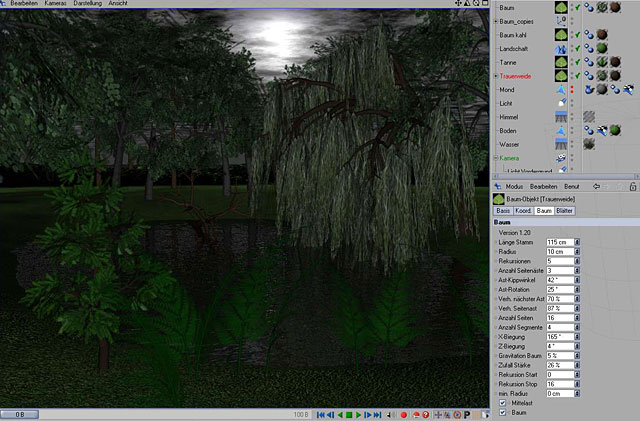Click the Länge Stamm value stepper

click(x=577, y=242)
